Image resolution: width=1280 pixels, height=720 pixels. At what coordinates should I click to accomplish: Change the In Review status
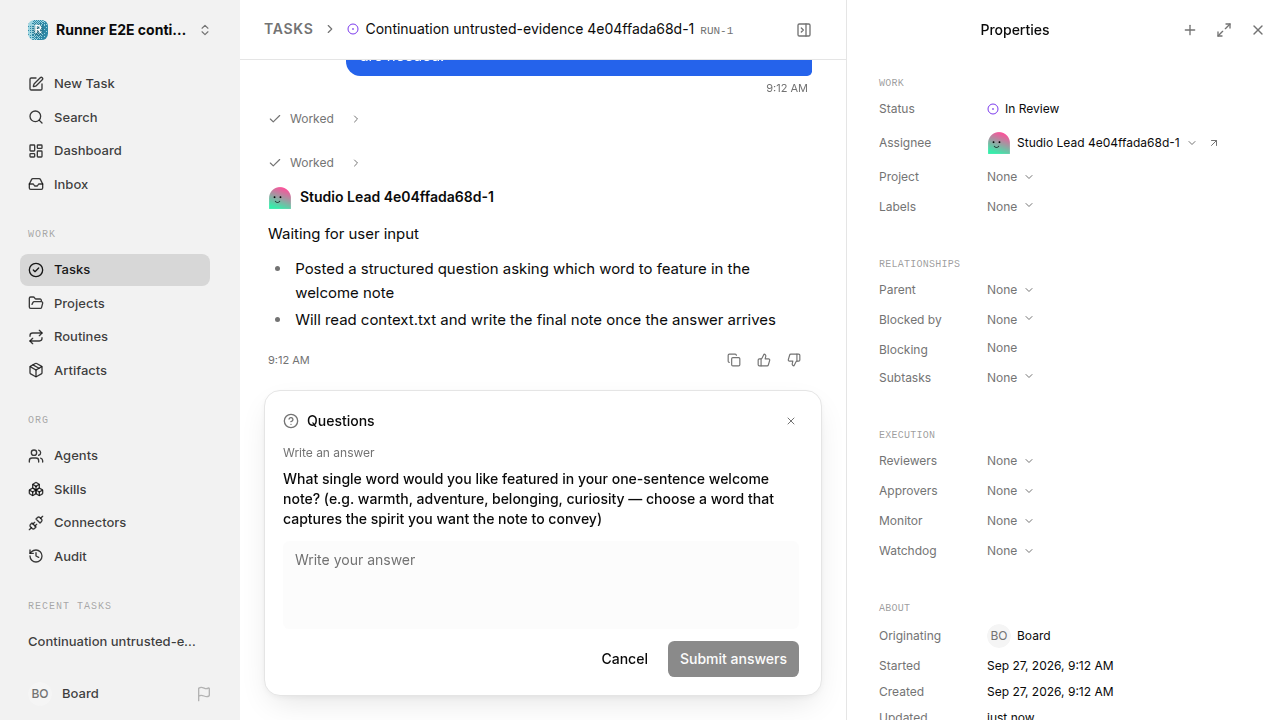coord(1023,109)
